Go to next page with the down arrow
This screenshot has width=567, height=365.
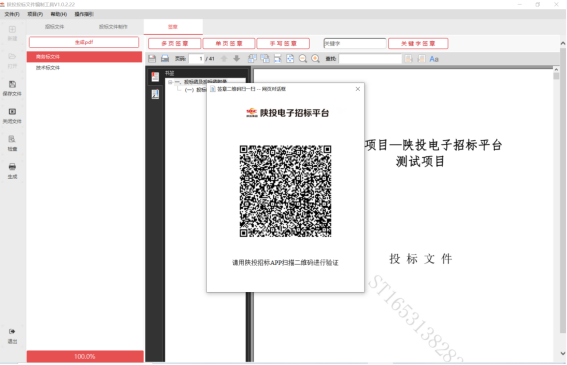tap(236, 59)
